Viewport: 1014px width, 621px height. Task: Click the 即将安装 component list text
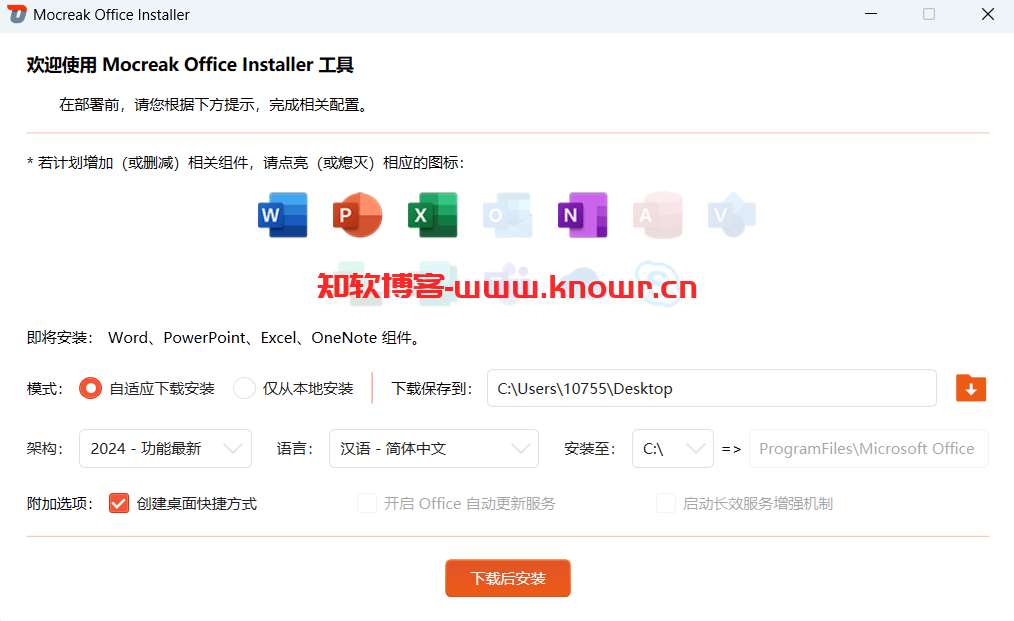click(x=225, y=338)
